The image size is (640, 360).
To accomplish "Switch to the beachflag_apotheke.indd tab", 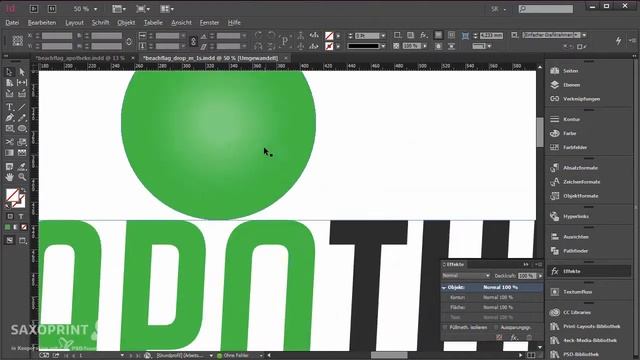I will click(x=80, y=58).
